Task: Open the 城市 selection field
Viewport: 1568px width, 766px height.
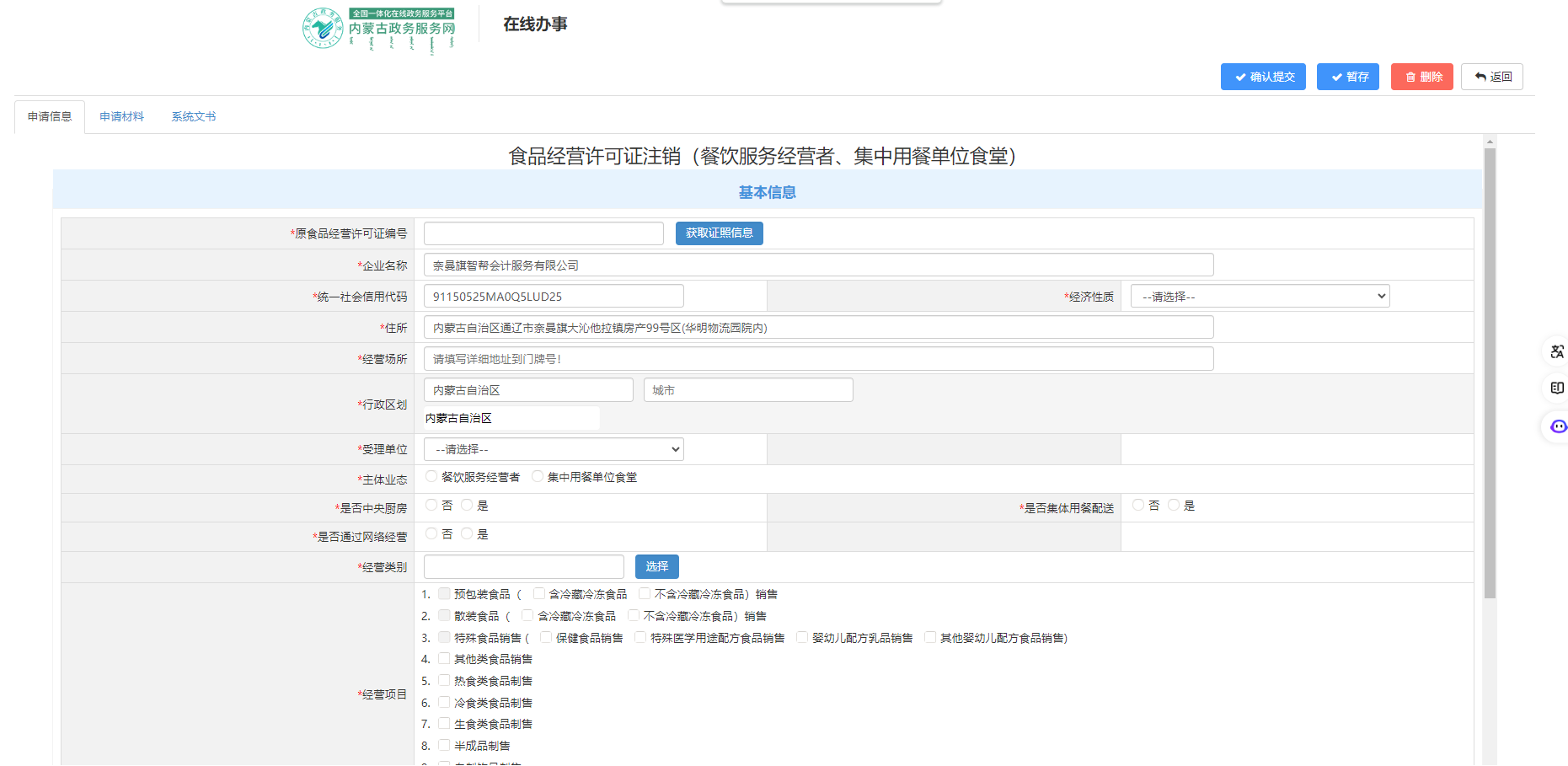Action: point(748,390)
